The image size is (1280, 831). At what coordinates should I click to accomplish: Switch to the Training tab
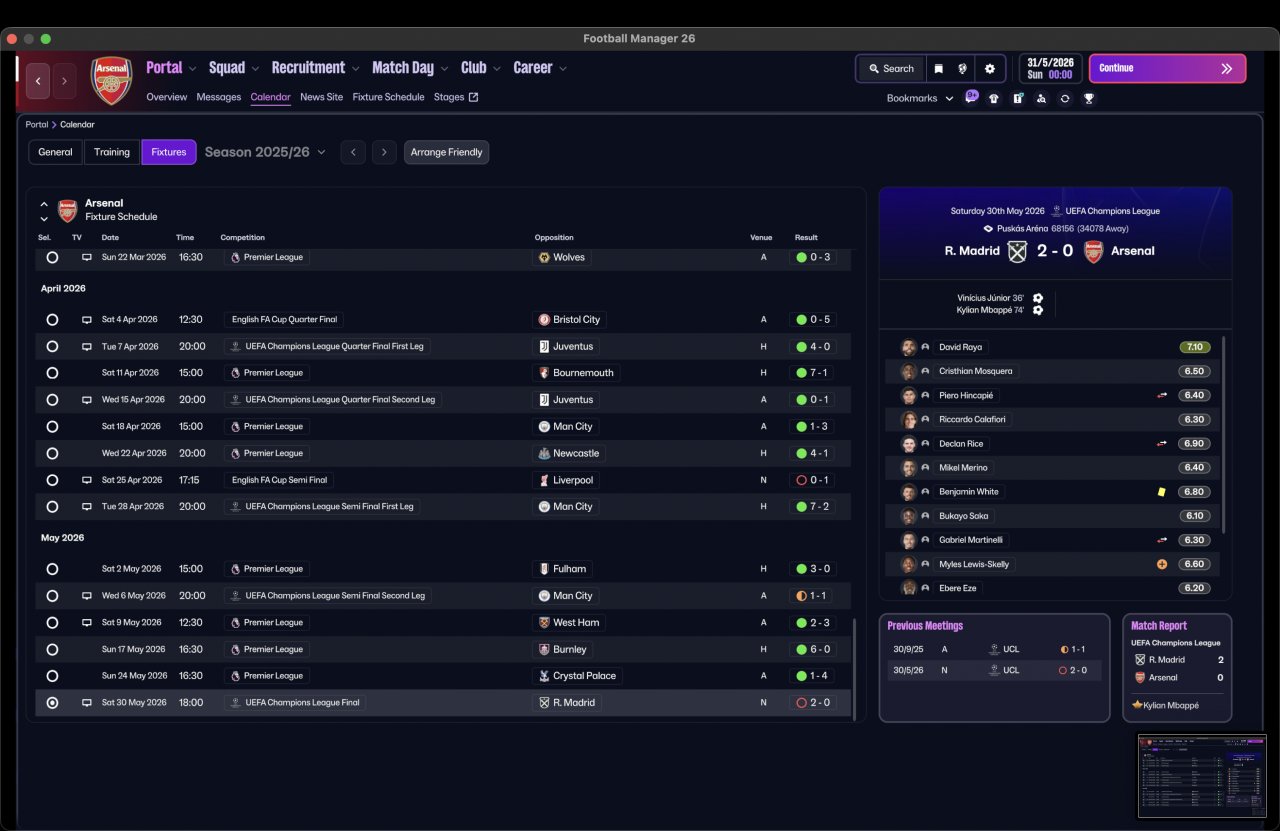(112, 152)
